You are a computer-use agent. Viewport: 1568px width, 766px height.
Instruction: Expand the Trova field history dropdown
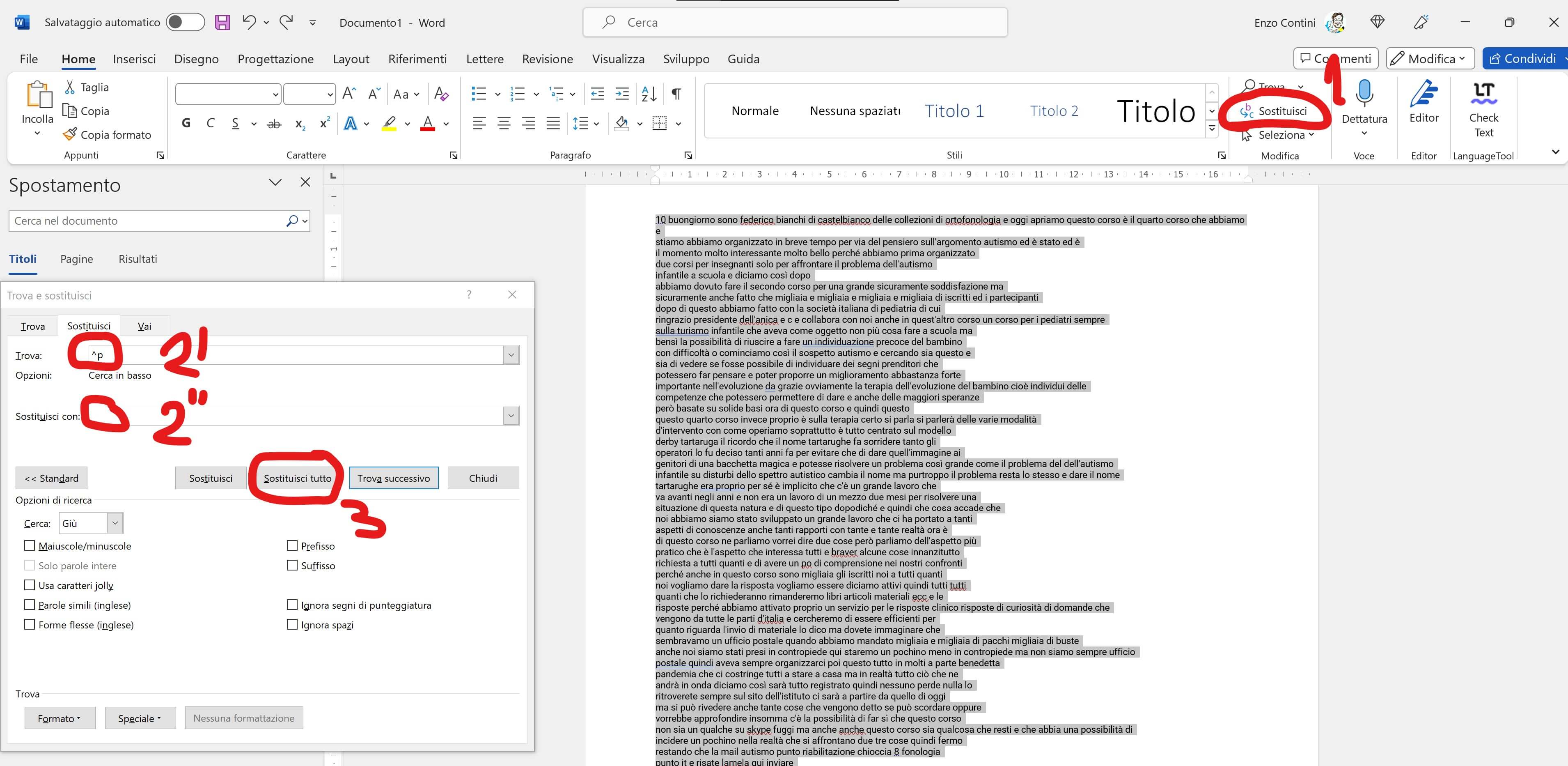pyautogui.click(x=511, y=355)
